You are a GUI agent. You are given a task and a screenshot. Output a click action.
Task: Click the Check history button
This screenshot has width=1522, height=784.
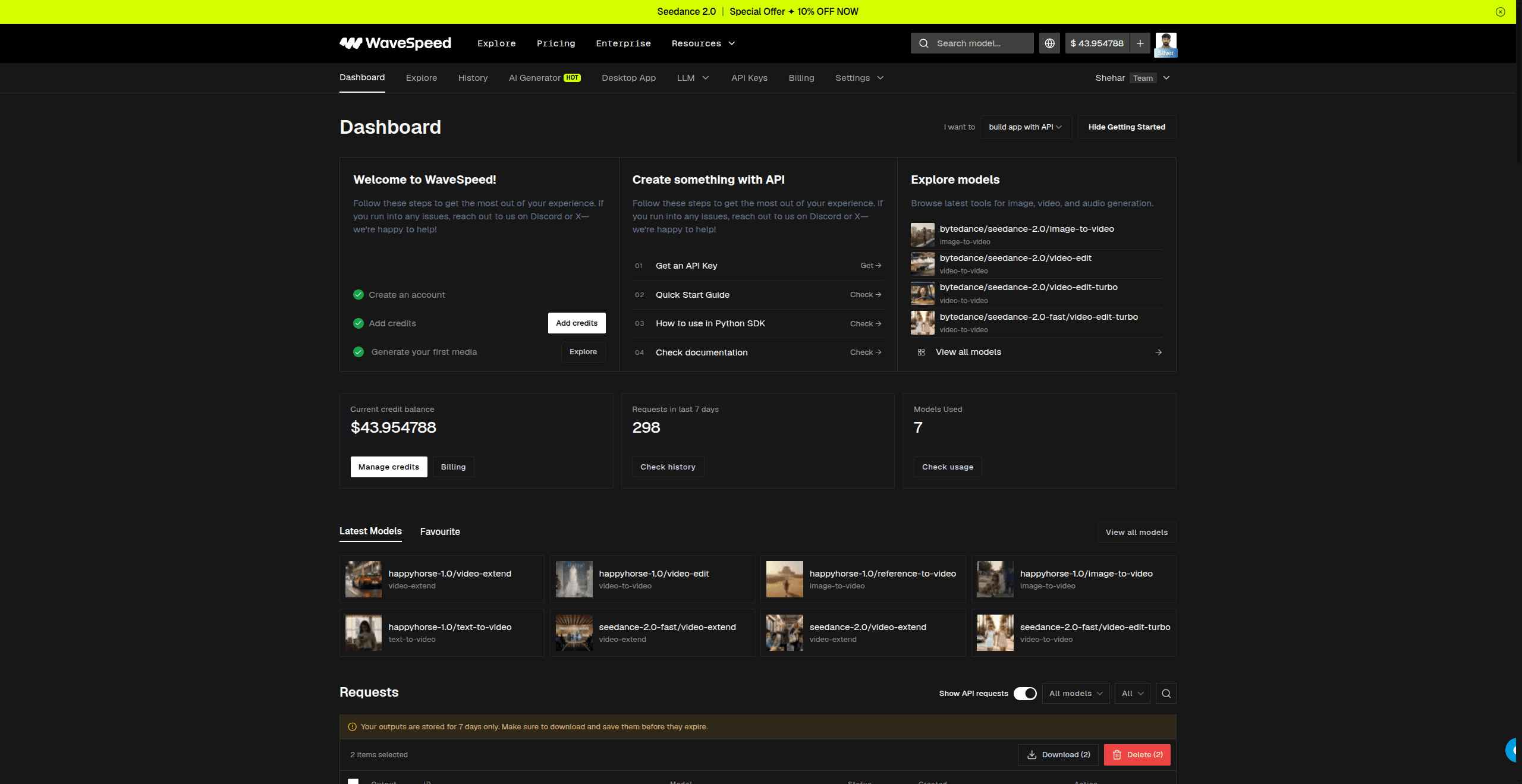(668, 467)
